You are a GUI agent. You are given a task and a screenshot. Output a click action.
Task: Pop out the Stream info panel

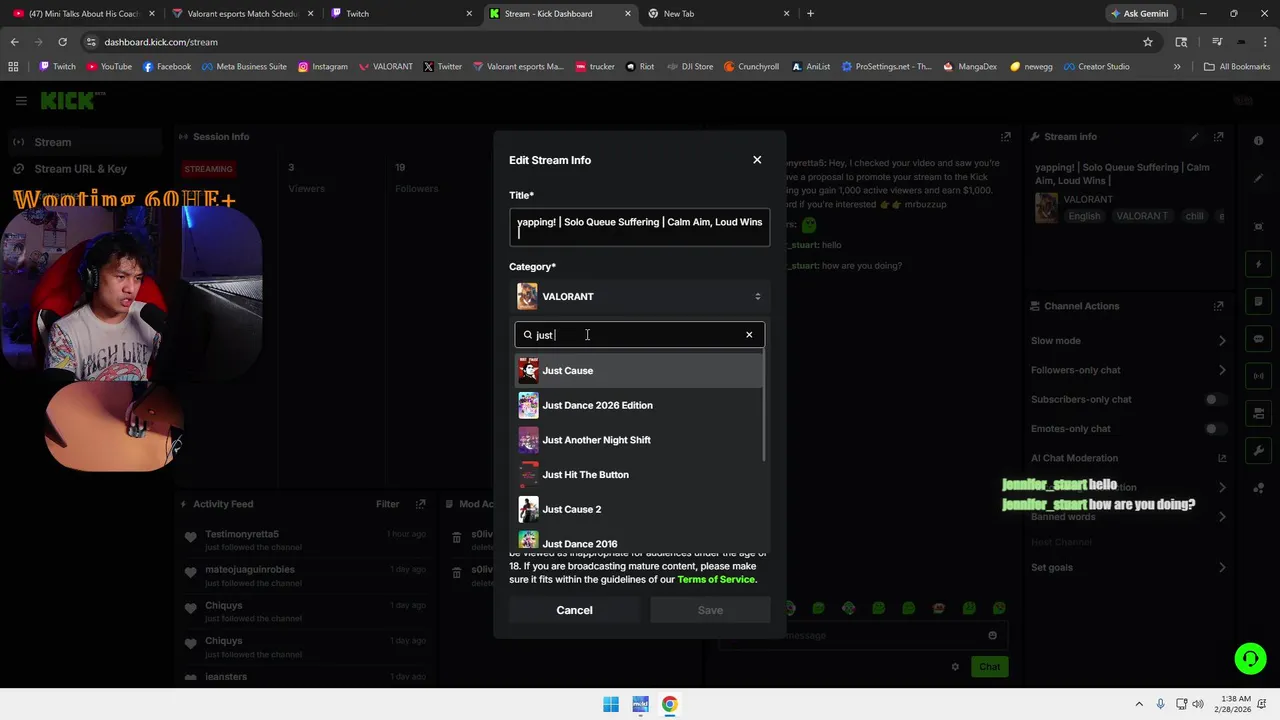(1218, 137)
